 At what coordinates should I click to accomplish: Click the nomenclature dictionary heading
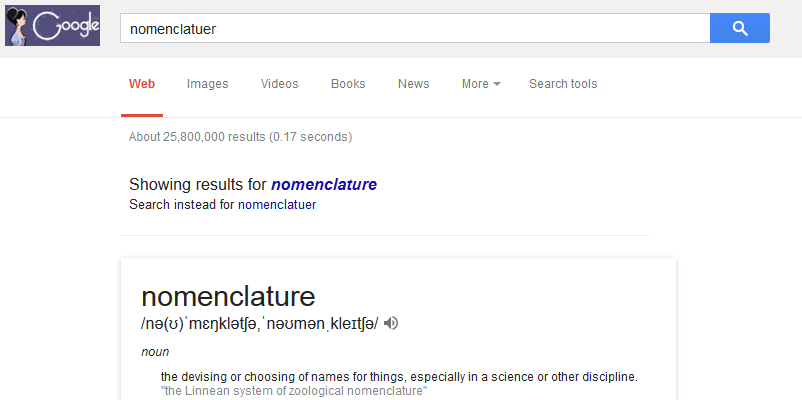point(228,296)
